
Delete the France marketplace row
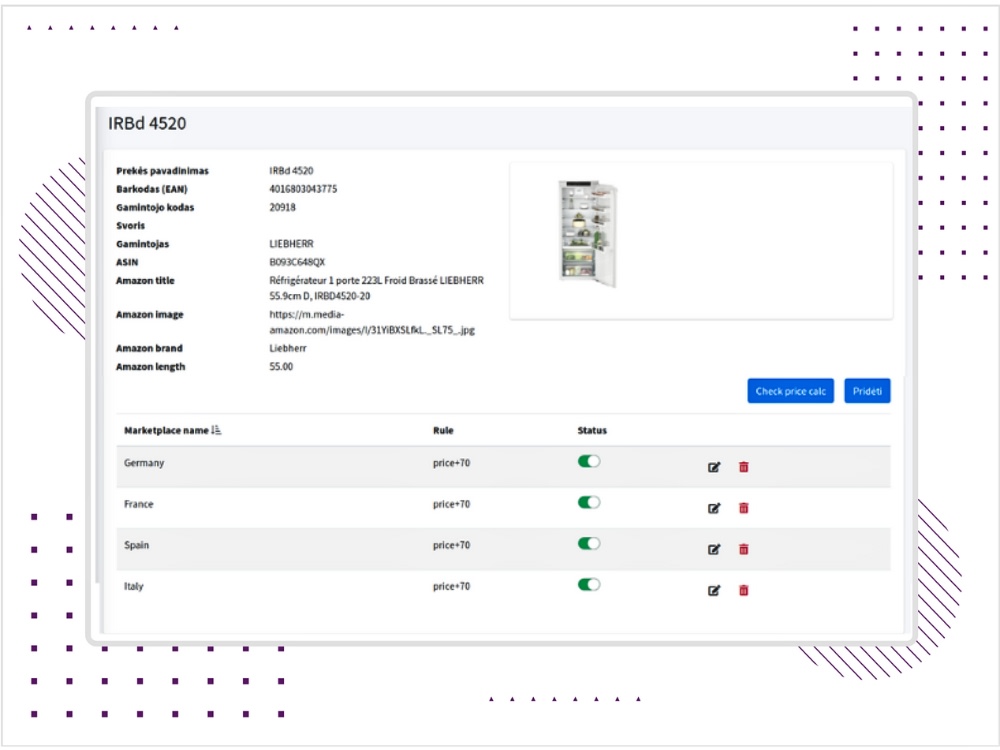(x=744, y=508)
